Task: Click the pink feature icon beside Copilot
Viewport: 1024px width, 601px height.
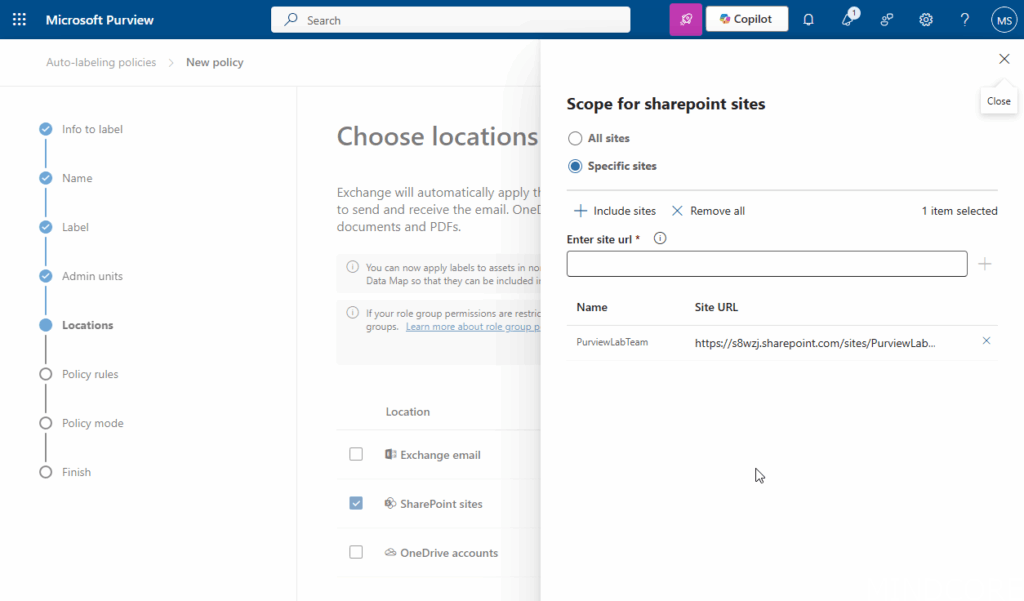Action: tap(685, 19)
